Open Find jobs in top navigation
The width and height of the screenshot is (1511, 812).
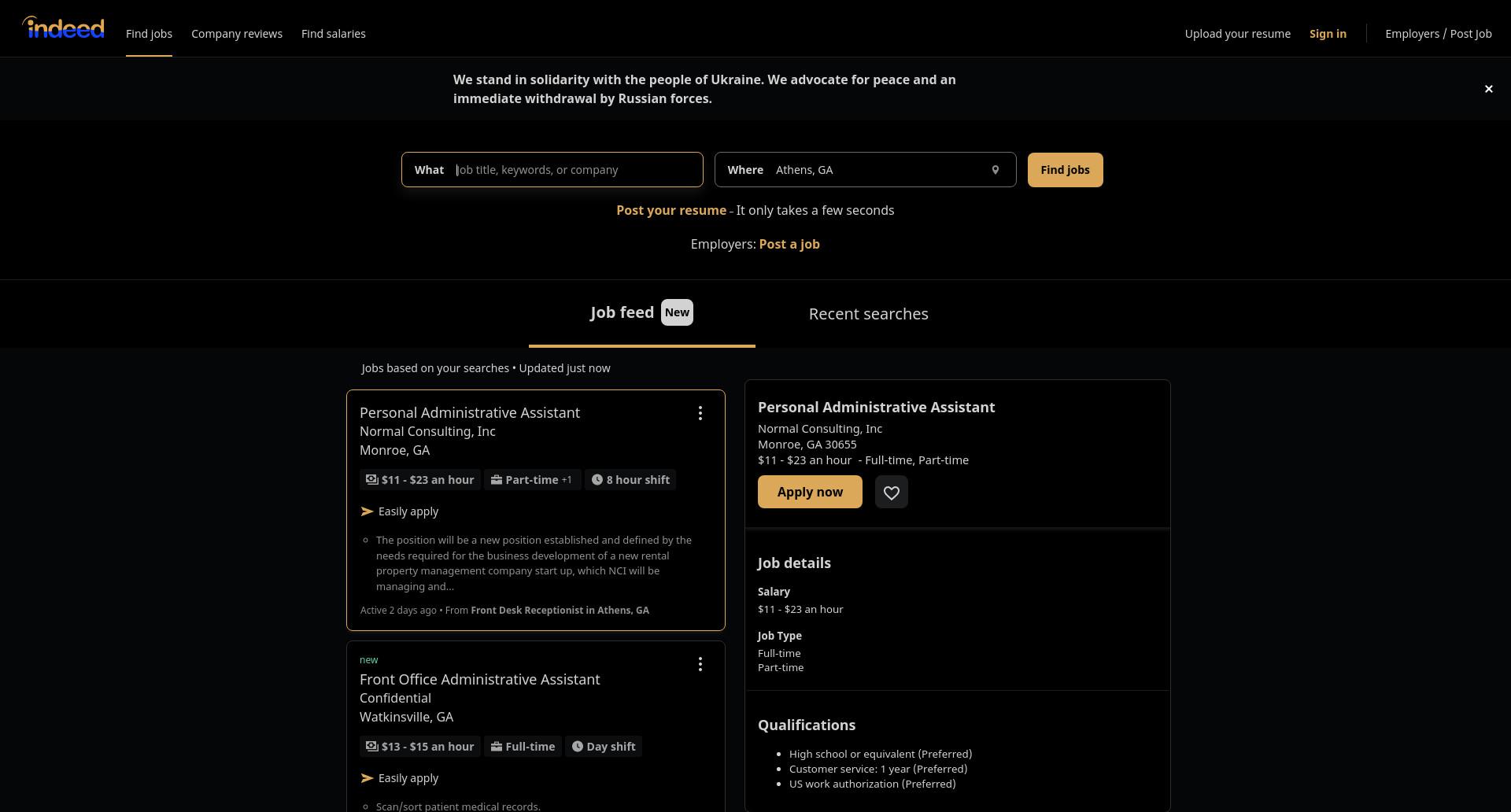(149, 34)
